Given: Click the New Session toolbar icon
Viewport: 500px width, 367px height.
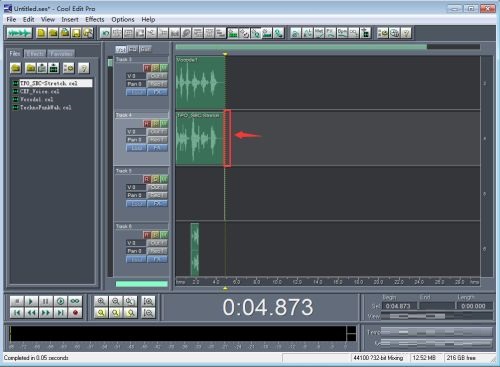Looking at the screenshot, I should [41, 33].
